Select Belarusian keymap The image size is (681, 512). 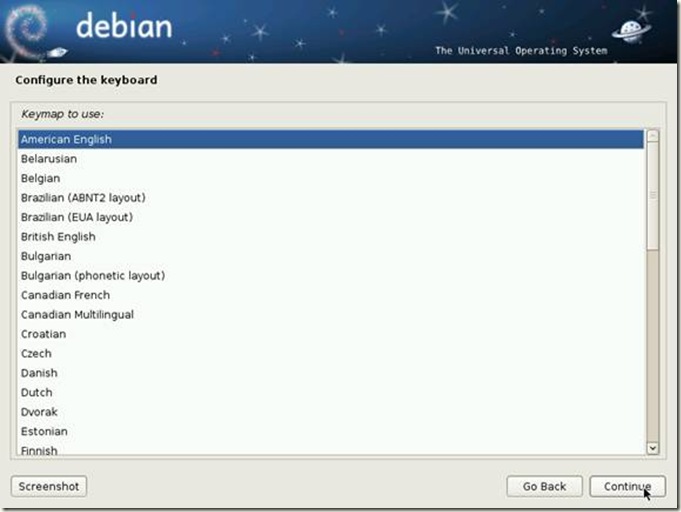tap(331, 159)
